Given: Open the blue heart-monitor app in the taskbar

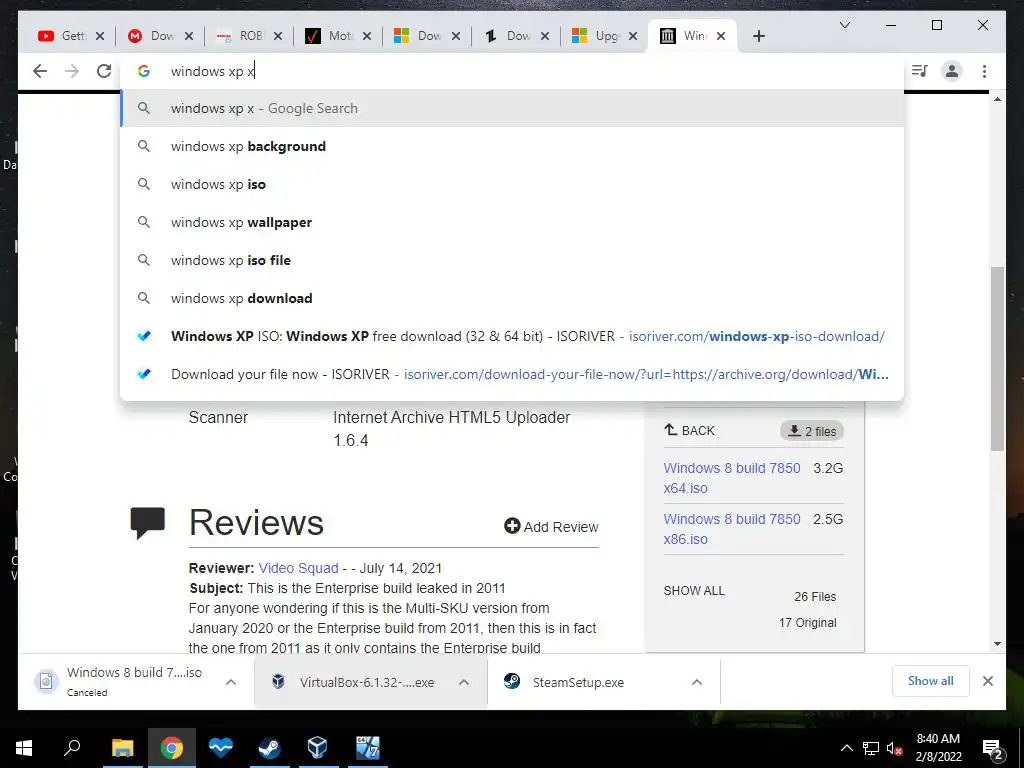Looking at the screenshot, I should coord(221,748).
